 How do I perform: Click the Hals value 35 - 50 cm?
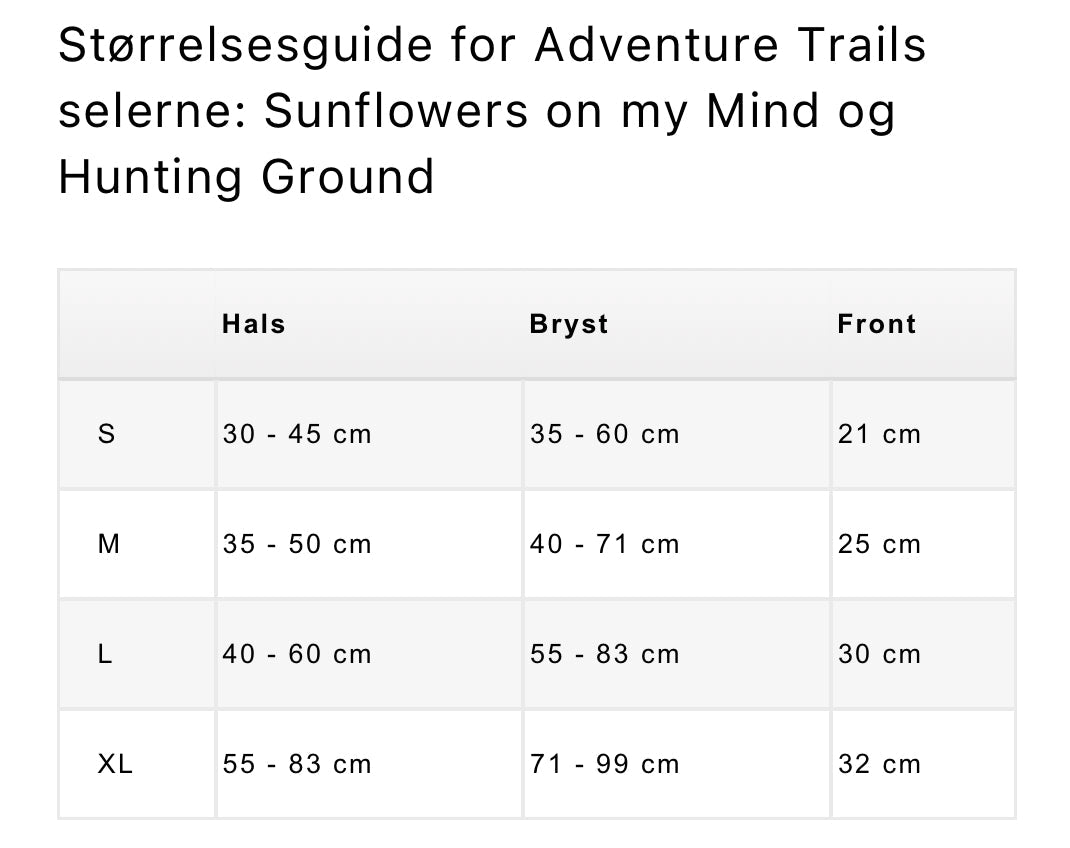(297, 544)
